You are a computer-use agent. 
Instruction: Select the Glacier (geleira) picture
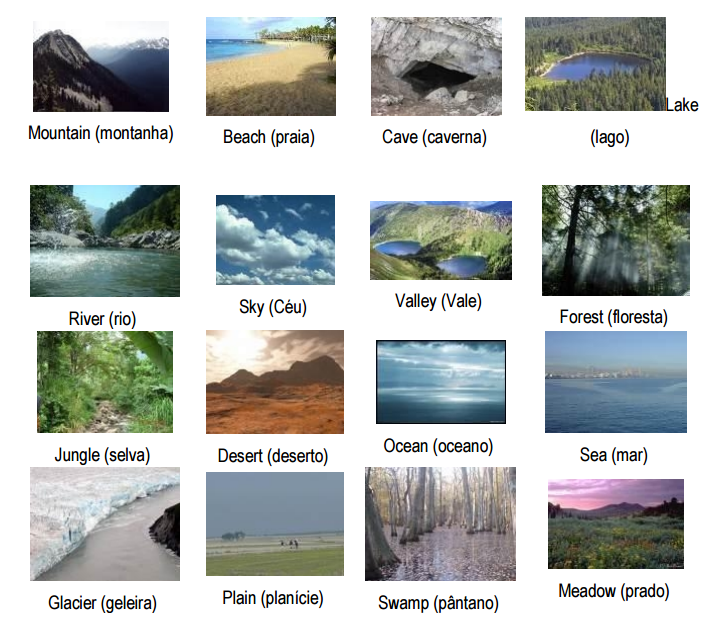[x=105, y=524]
